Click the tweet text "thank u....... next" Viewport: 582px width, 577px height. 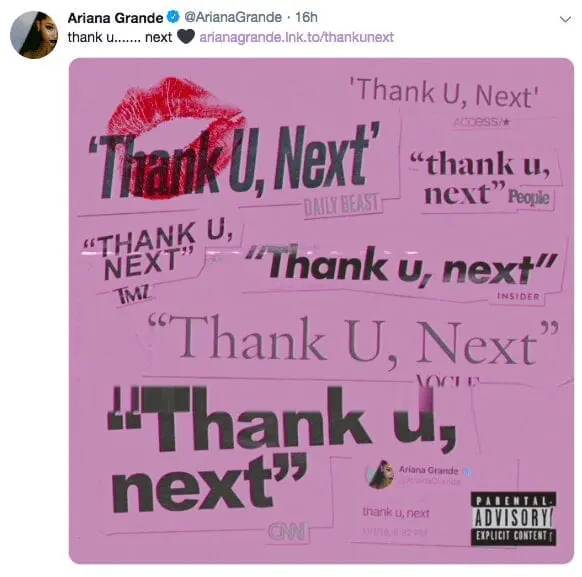tap(120, 37)
